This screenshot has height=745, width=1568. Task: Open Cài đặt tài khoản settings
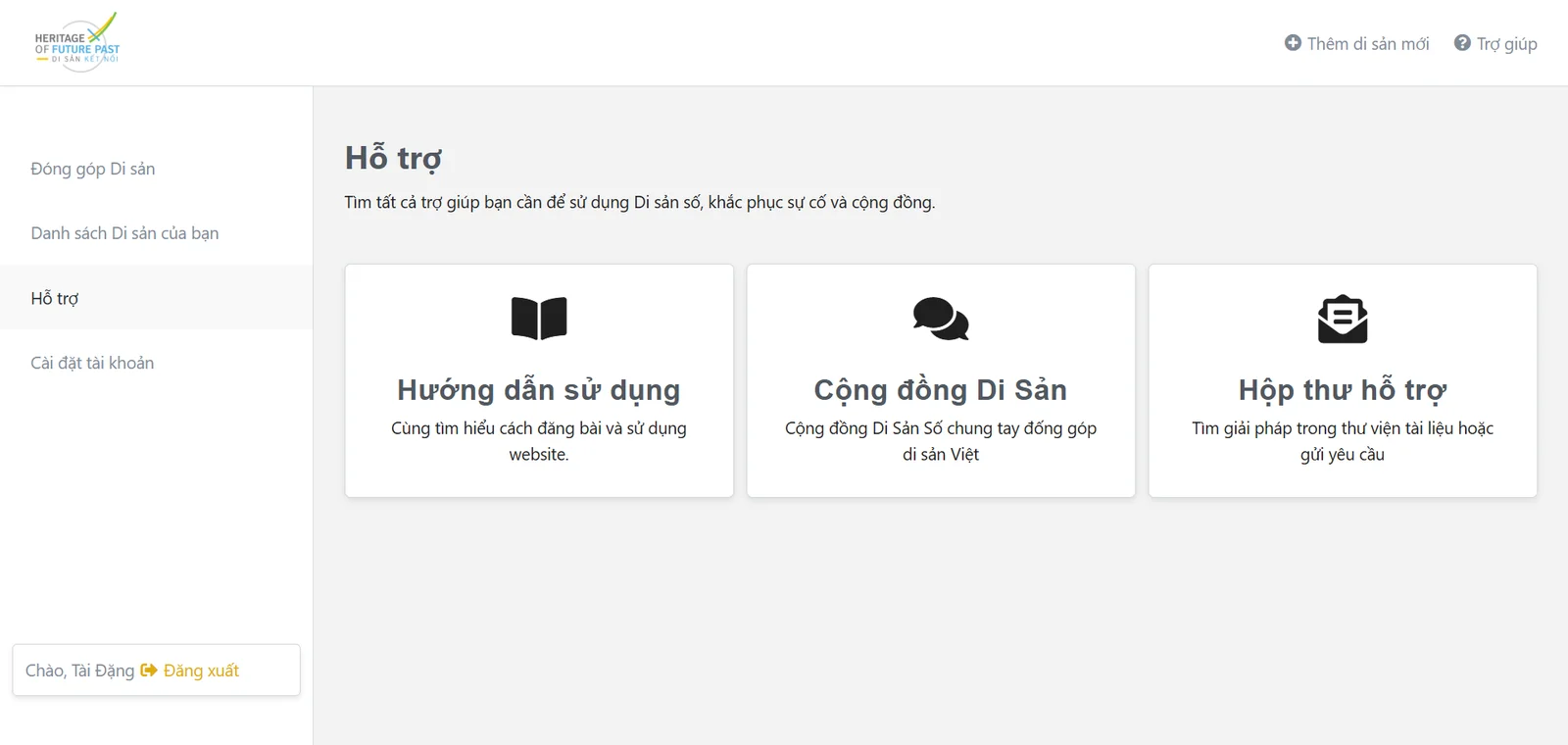coord(92,363)
